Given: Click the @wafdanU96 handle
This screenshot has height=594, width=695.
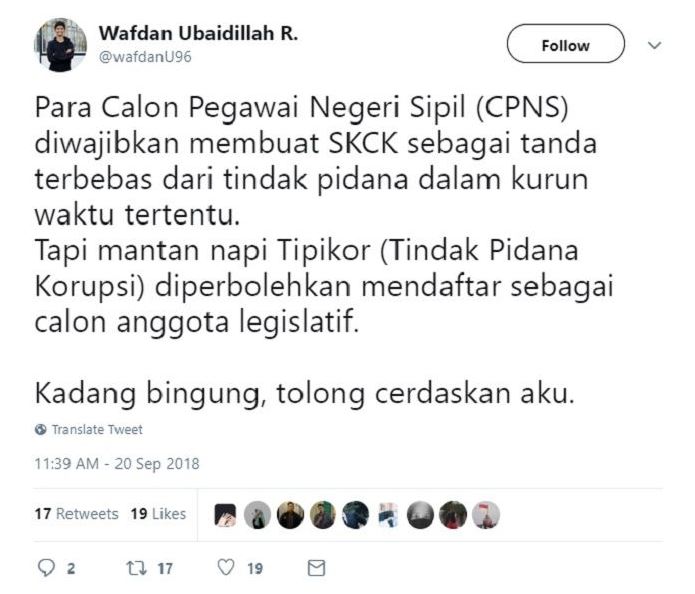Looking at the screenshot, I should coord(145,57).
